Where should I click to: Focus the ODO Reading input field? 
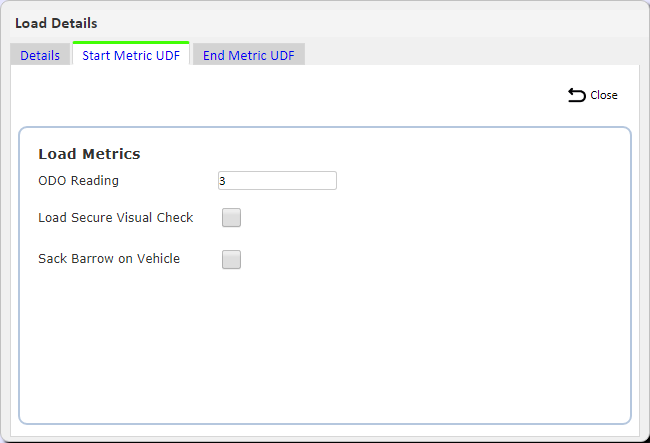click(277, 181)
